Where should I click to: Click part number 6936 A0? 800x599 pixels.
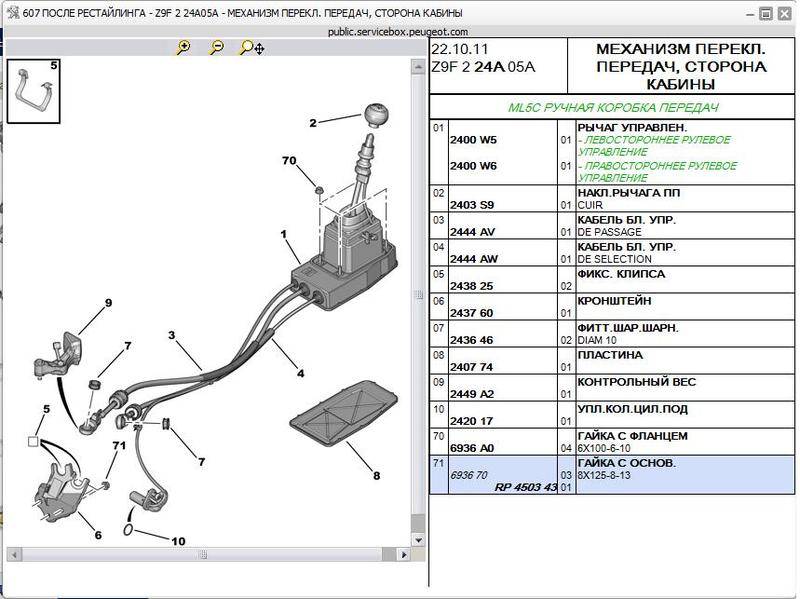[472, 448]
